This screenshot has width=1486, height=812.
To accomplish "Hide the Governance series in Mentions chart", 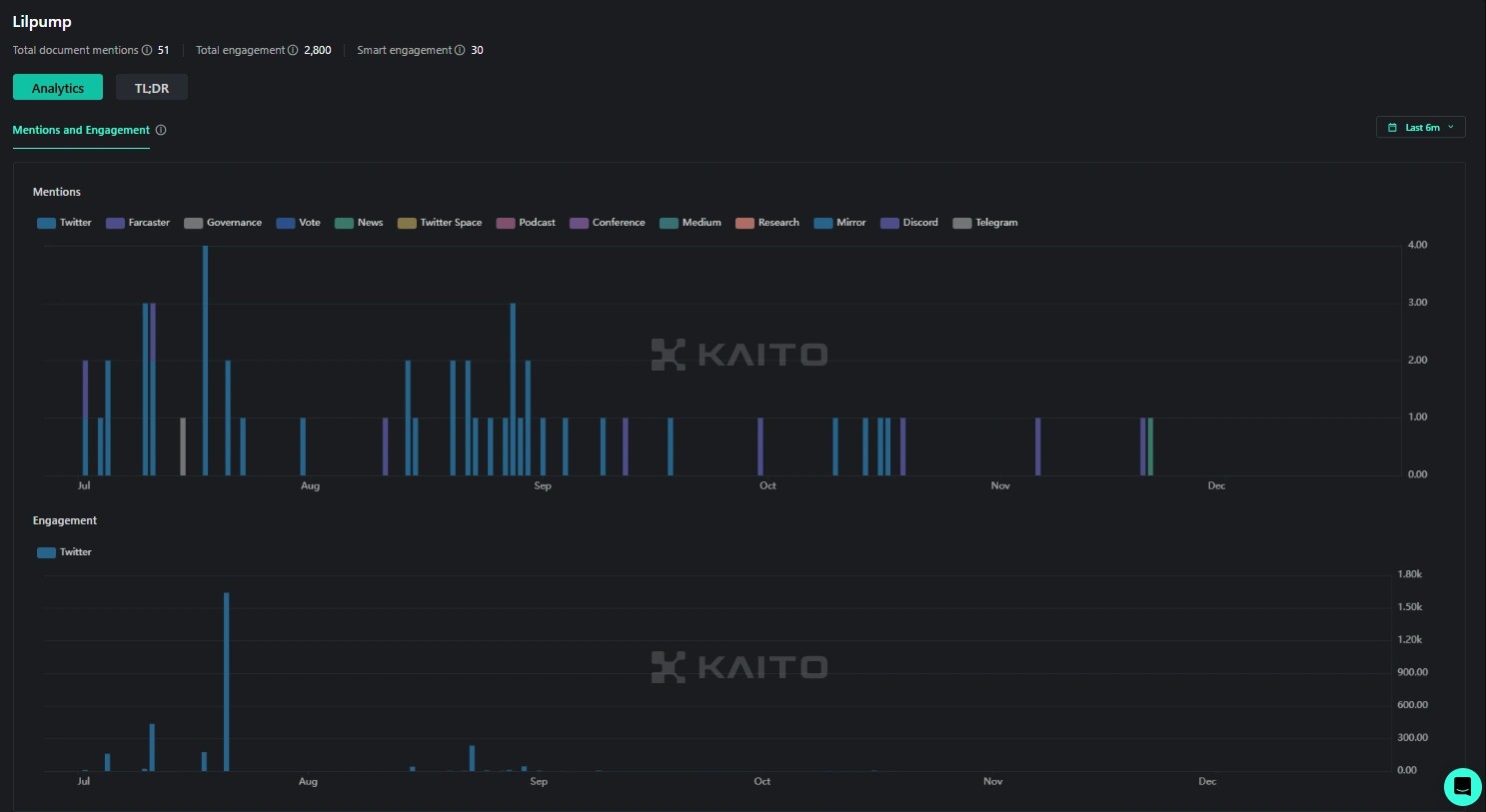I will (223, 223).
